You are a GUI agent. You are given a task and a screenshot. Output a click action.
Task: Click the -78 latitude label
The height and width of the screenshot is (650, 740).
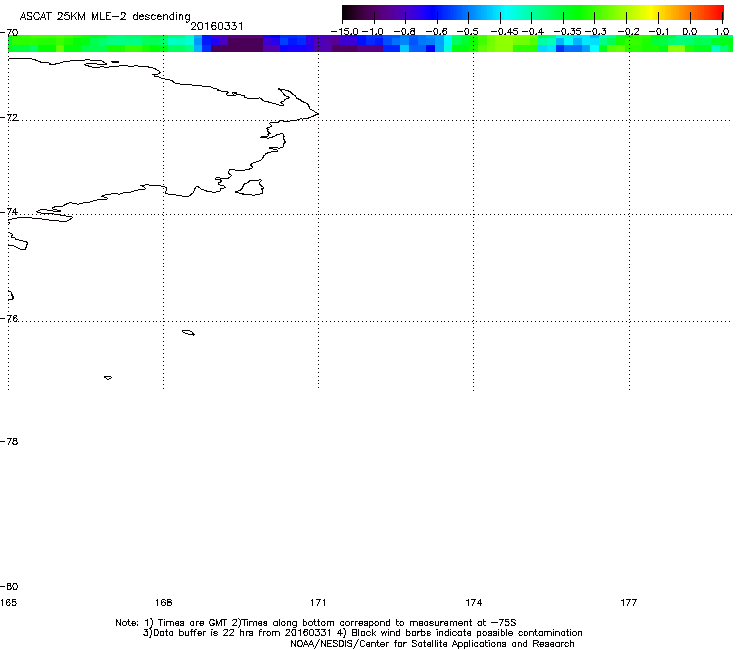point(9,441)
